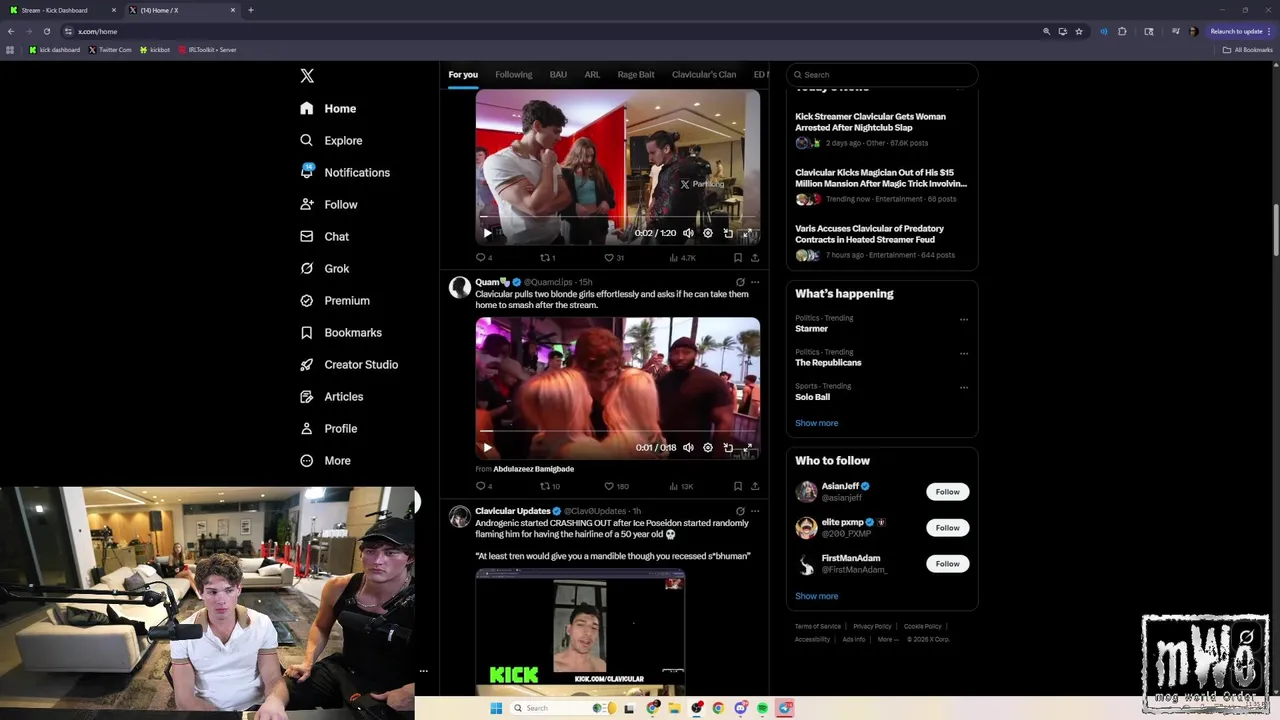This screenshot has height=720, width=1280.
Task: Switch to Clavicular's Clan tab
Action: [704, 75]
